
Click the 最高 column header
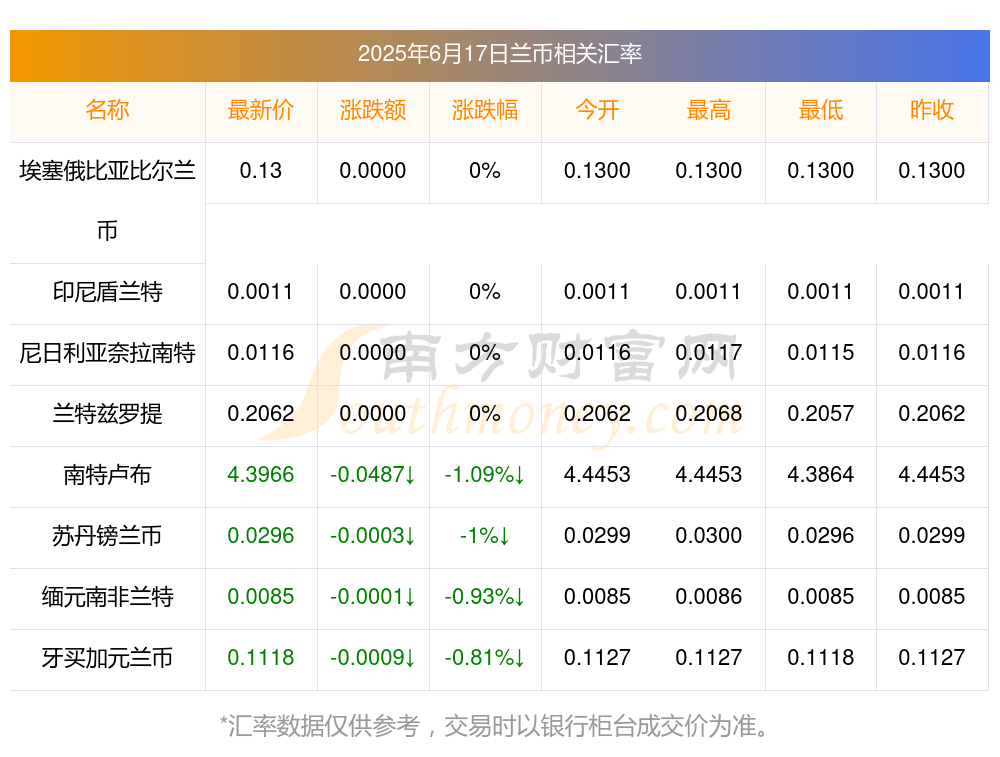click(709, 110)
